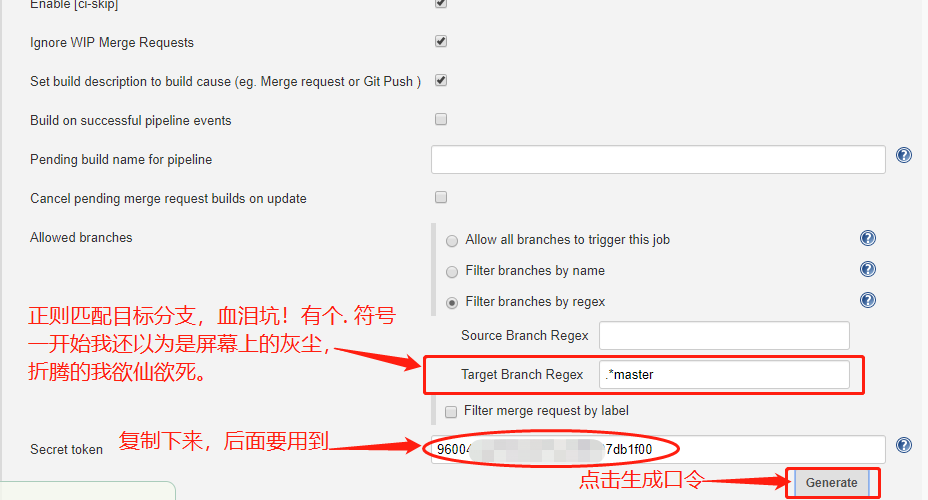The width and height of the screenshot is (928, 500).
Task: Enable Build on successful pipeline events
Action: coord(441,120)
